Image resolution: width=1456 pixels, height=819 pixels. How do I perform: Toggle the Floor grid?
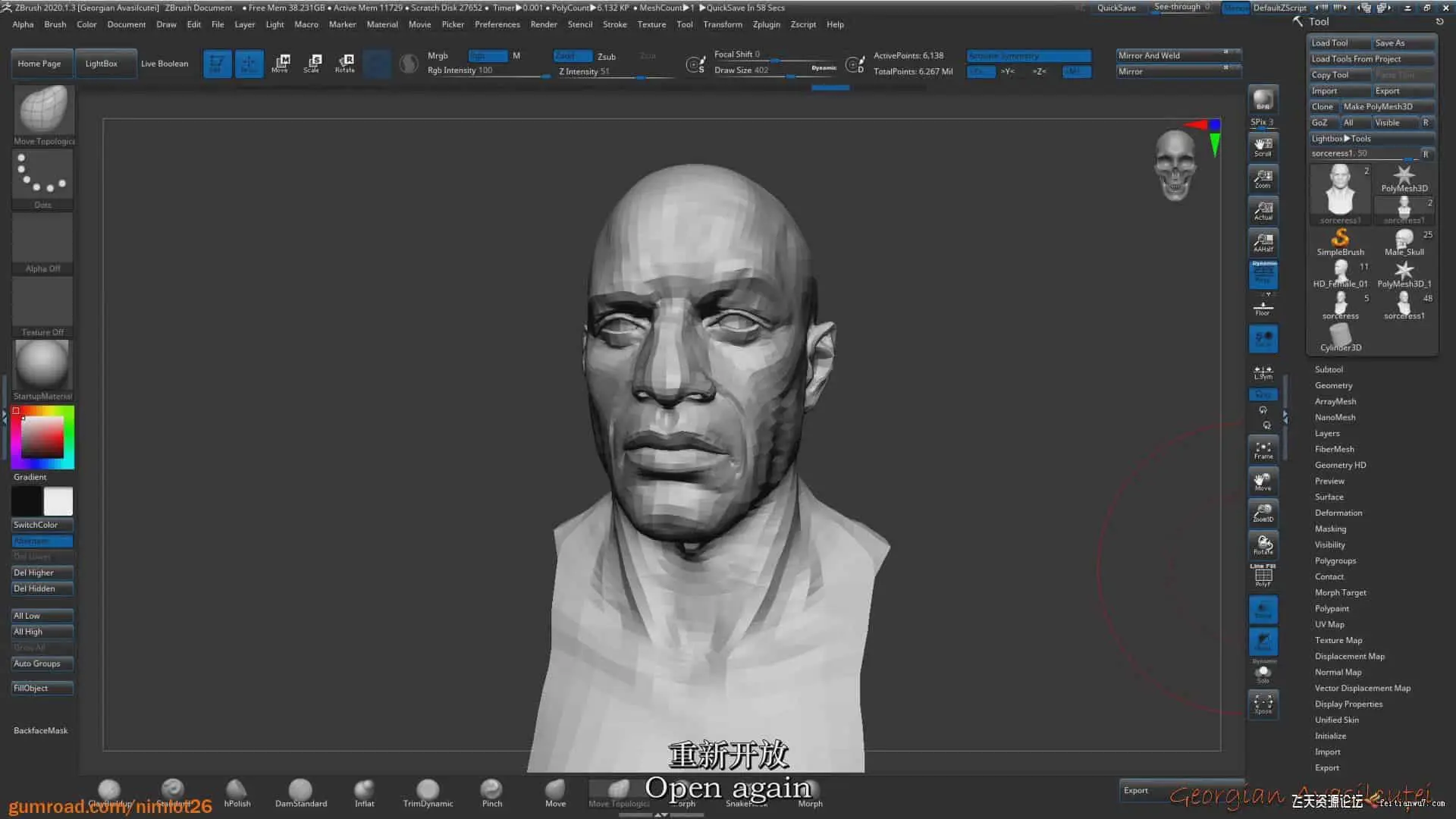(x=1263, y=307)
